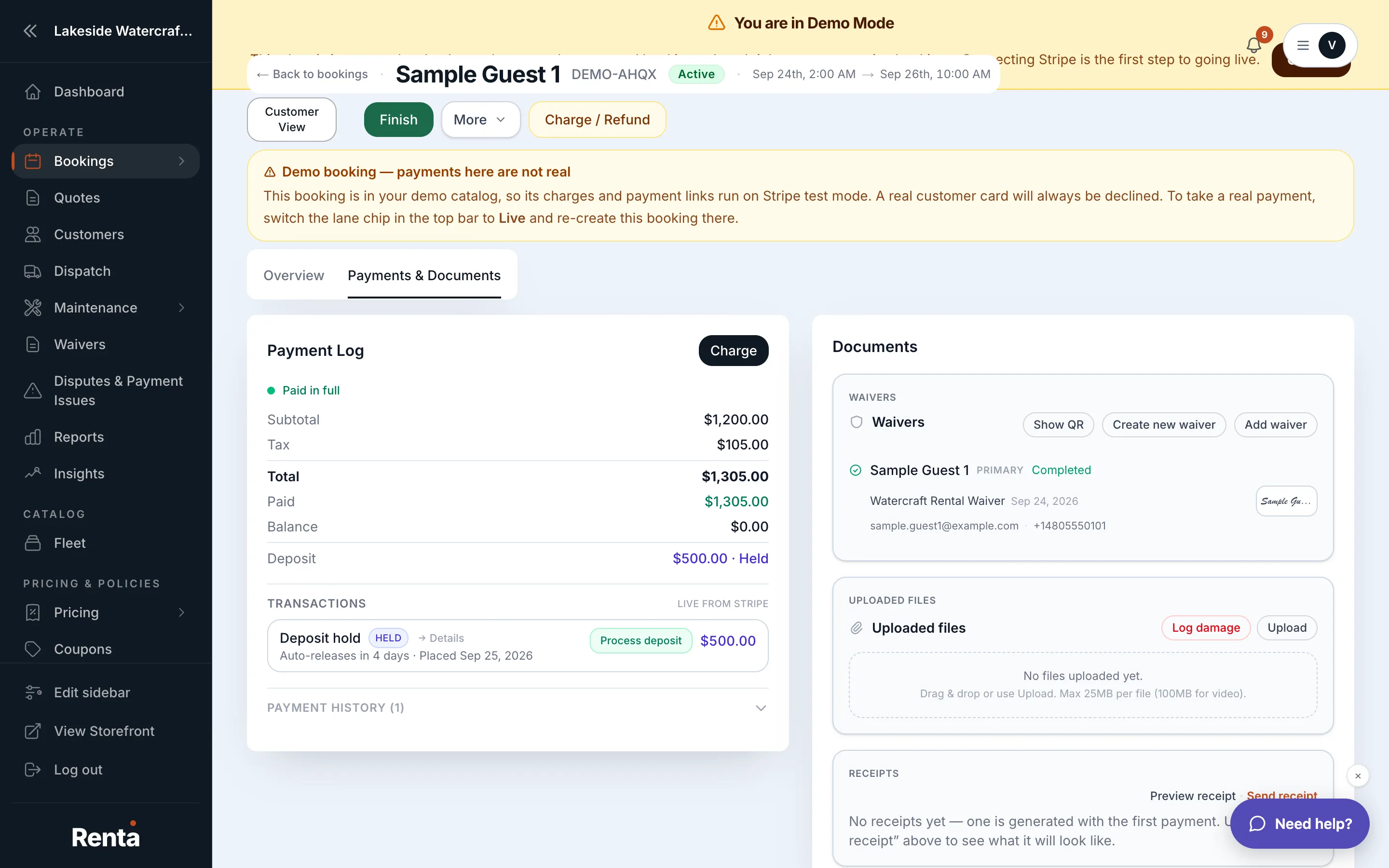
Task: Open the notifications bell
Action: (x=1253, y=45)
